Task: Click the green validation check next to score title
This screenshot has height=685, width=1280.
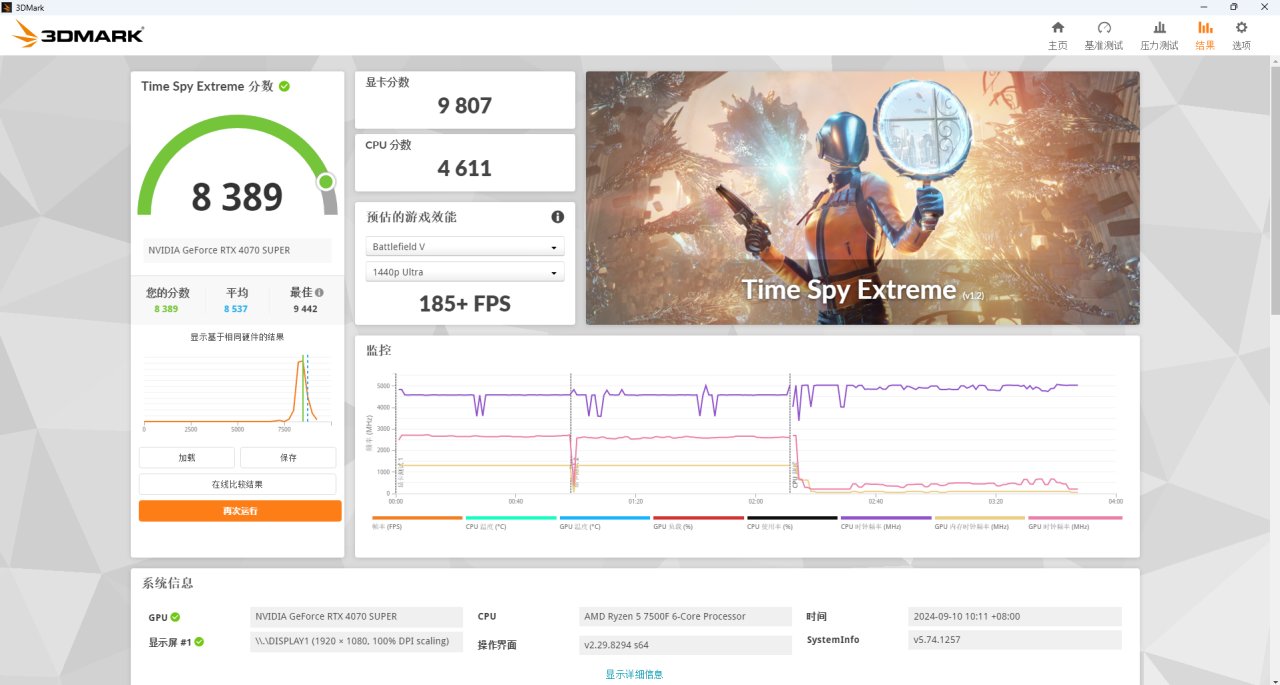Action: click(x=284, y=86)
